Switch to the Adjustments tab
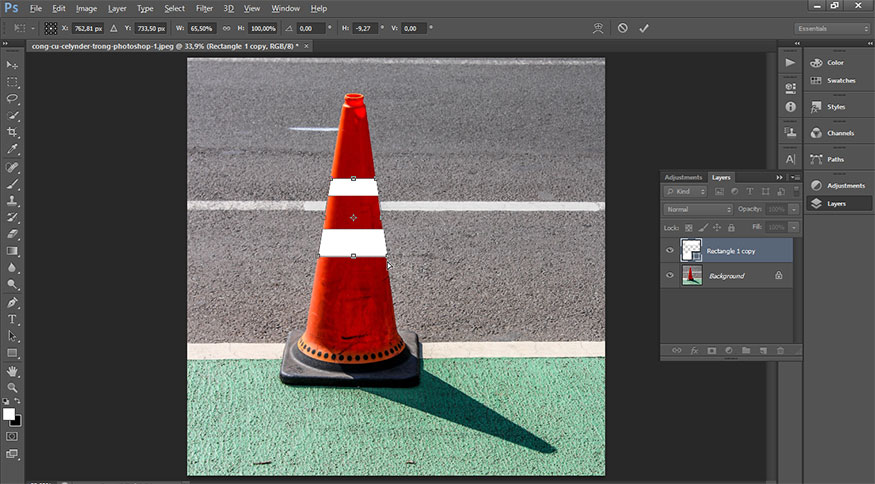This screenshot has width=875, height=484. click(x=683, y=177)
